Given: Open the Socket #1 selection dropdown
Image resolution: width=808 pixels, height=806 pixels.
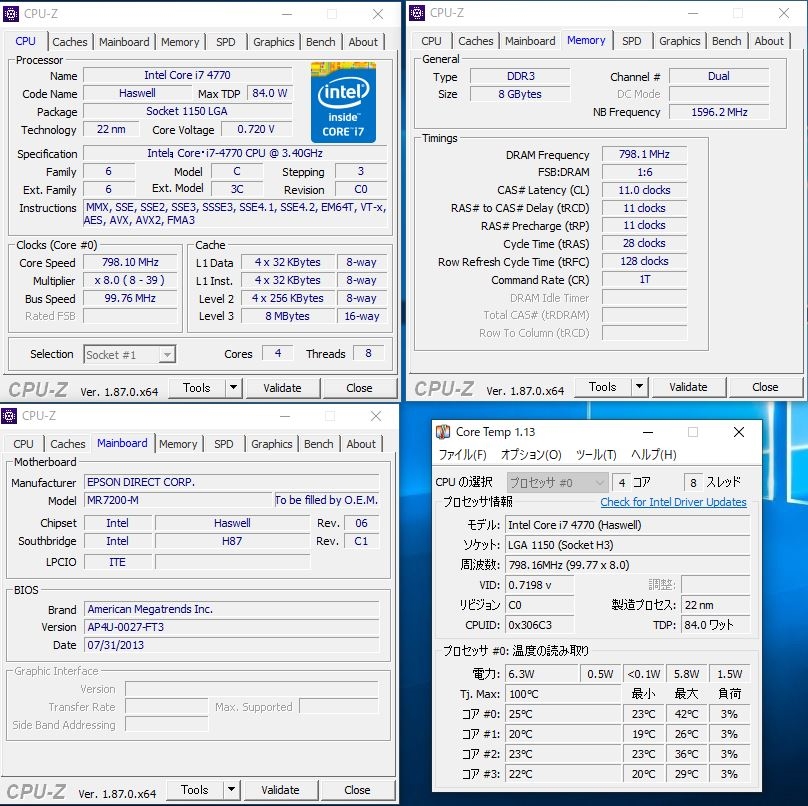Looking at the screenshot, I should tap(166, 354).
